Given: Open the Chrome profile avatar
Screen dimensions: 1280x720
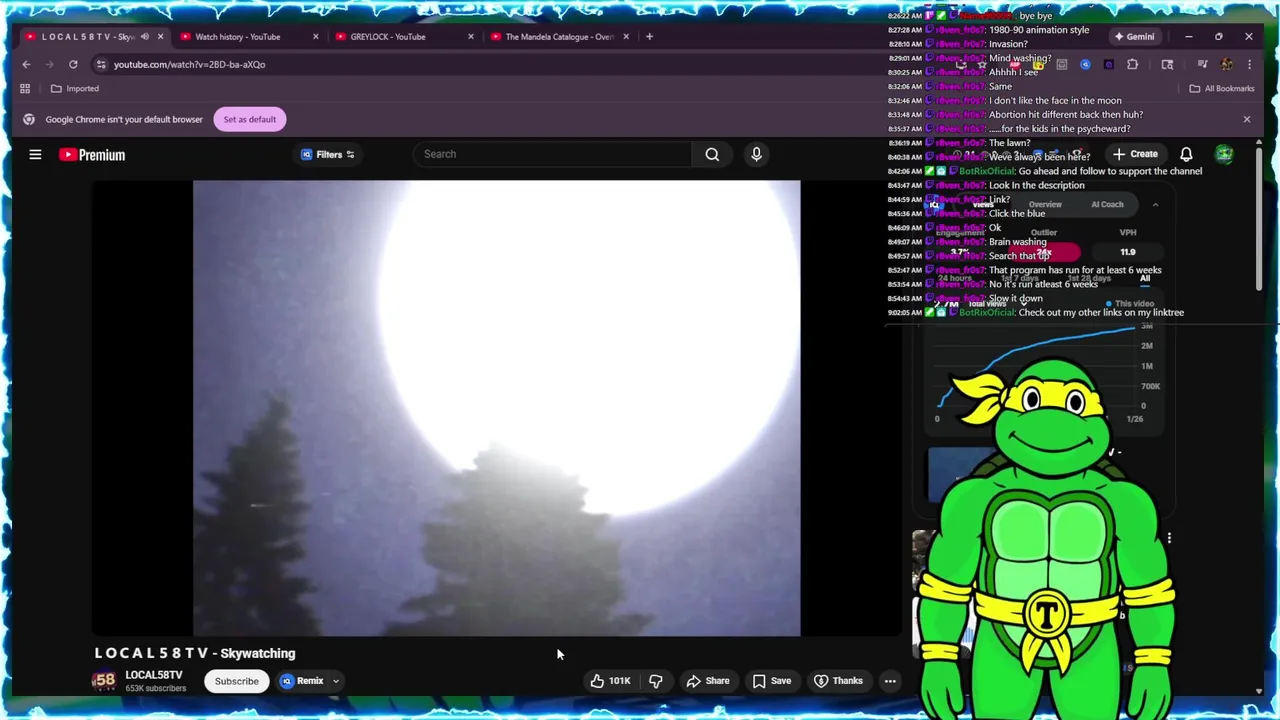Looking at the screenshot, I should click(x=1226, y=64).
